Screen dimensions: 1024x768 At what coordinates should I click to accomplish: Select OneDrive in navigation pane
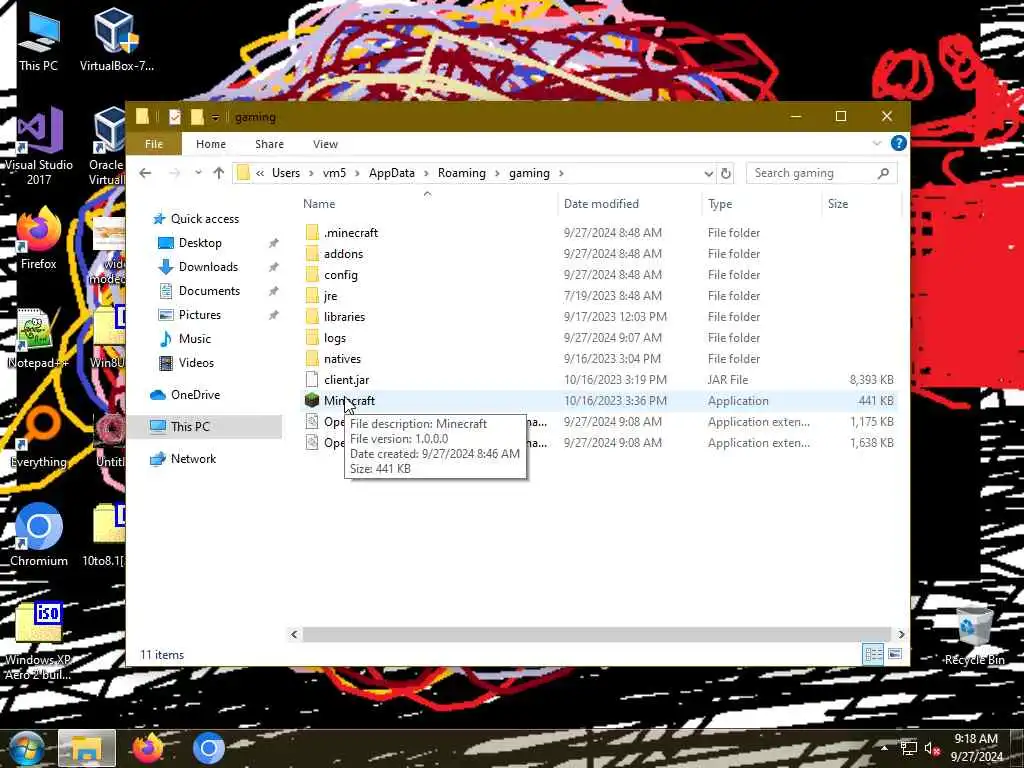[x=195, y=395]
